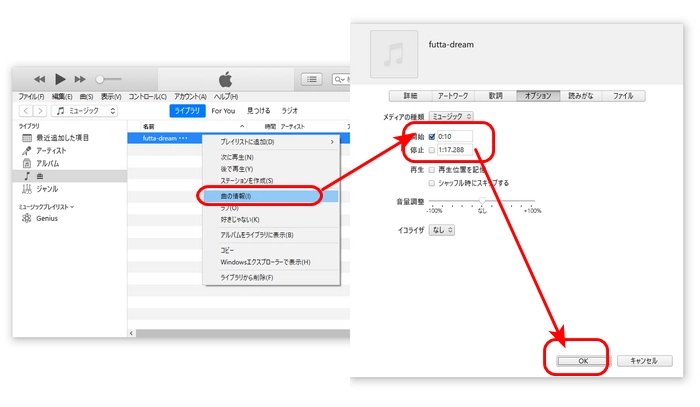Uncheck the 開始 start time checkbox

(x=432, y=137)
